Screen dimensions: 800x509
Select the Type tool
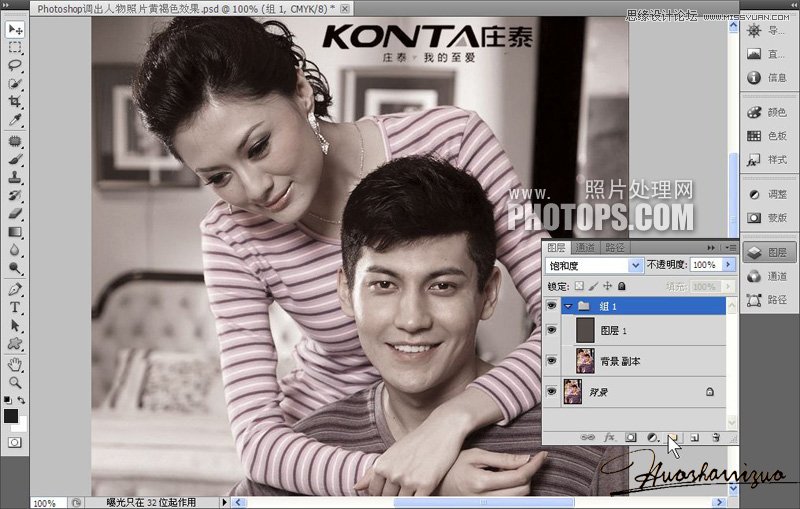click(x=15, y=308)
